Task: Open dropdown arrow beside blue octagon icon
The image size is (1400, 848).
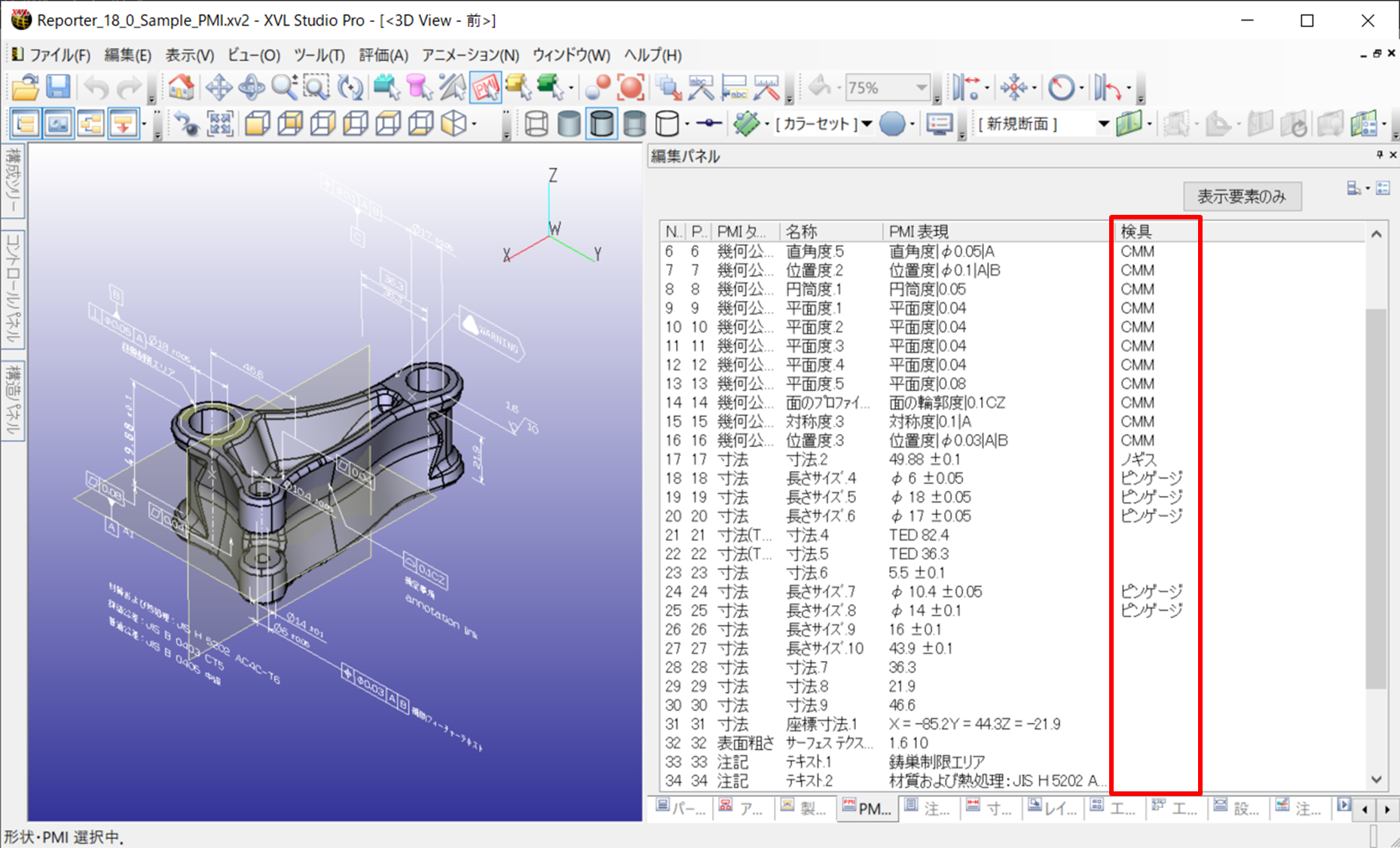Action: (912, 124)
